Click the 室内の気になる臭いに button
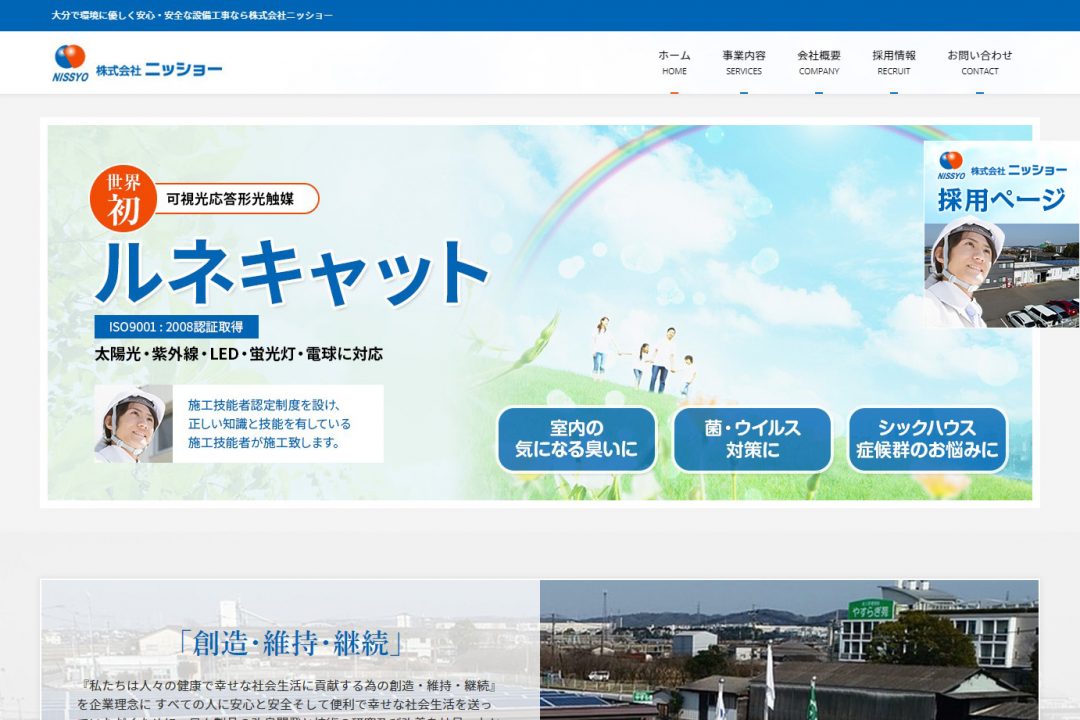Screen dimensions: 1080x720 tap(577, 439)
